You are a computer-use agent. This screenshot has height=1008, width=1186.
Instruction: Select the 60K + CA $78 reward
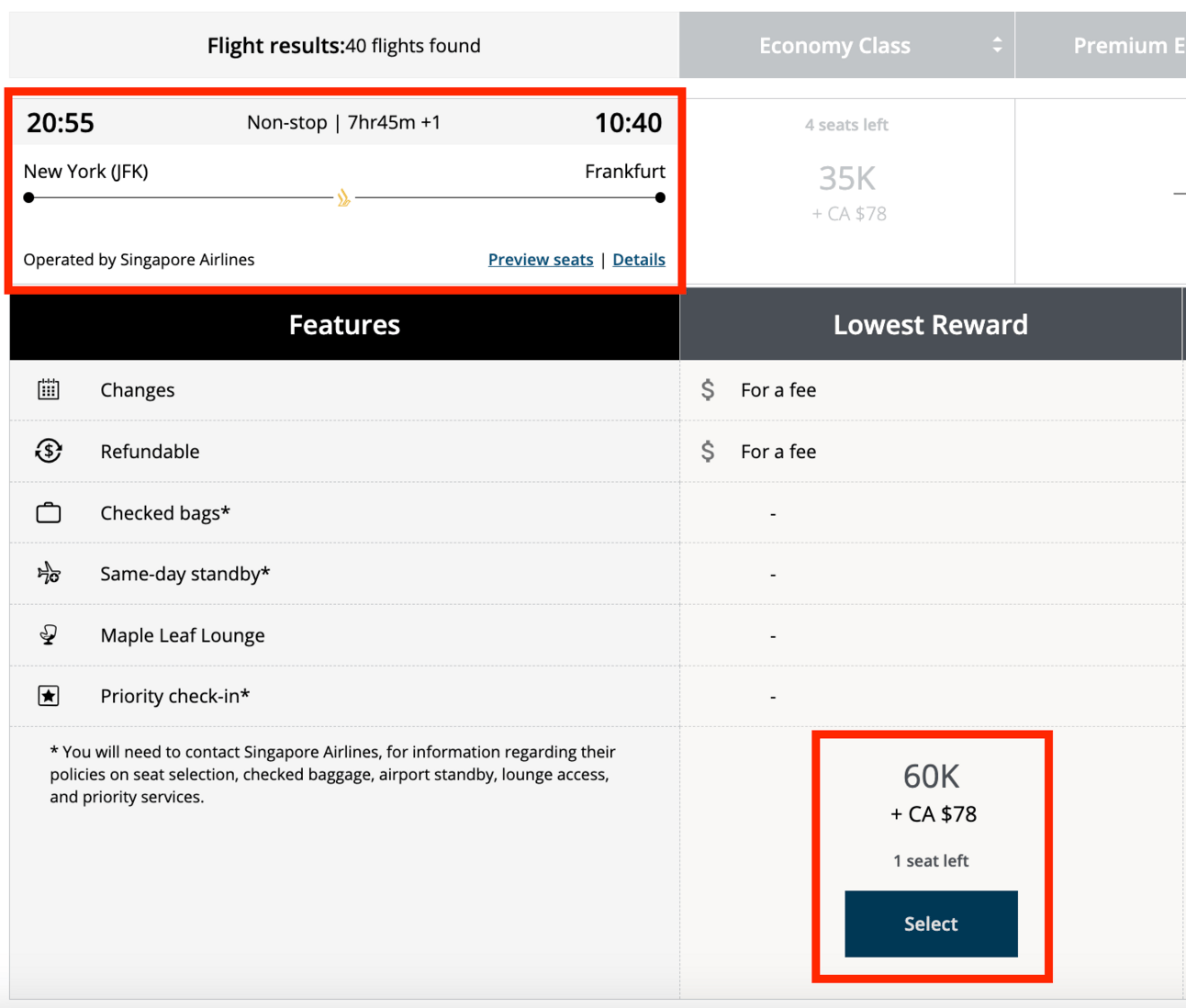pos(931,924)
